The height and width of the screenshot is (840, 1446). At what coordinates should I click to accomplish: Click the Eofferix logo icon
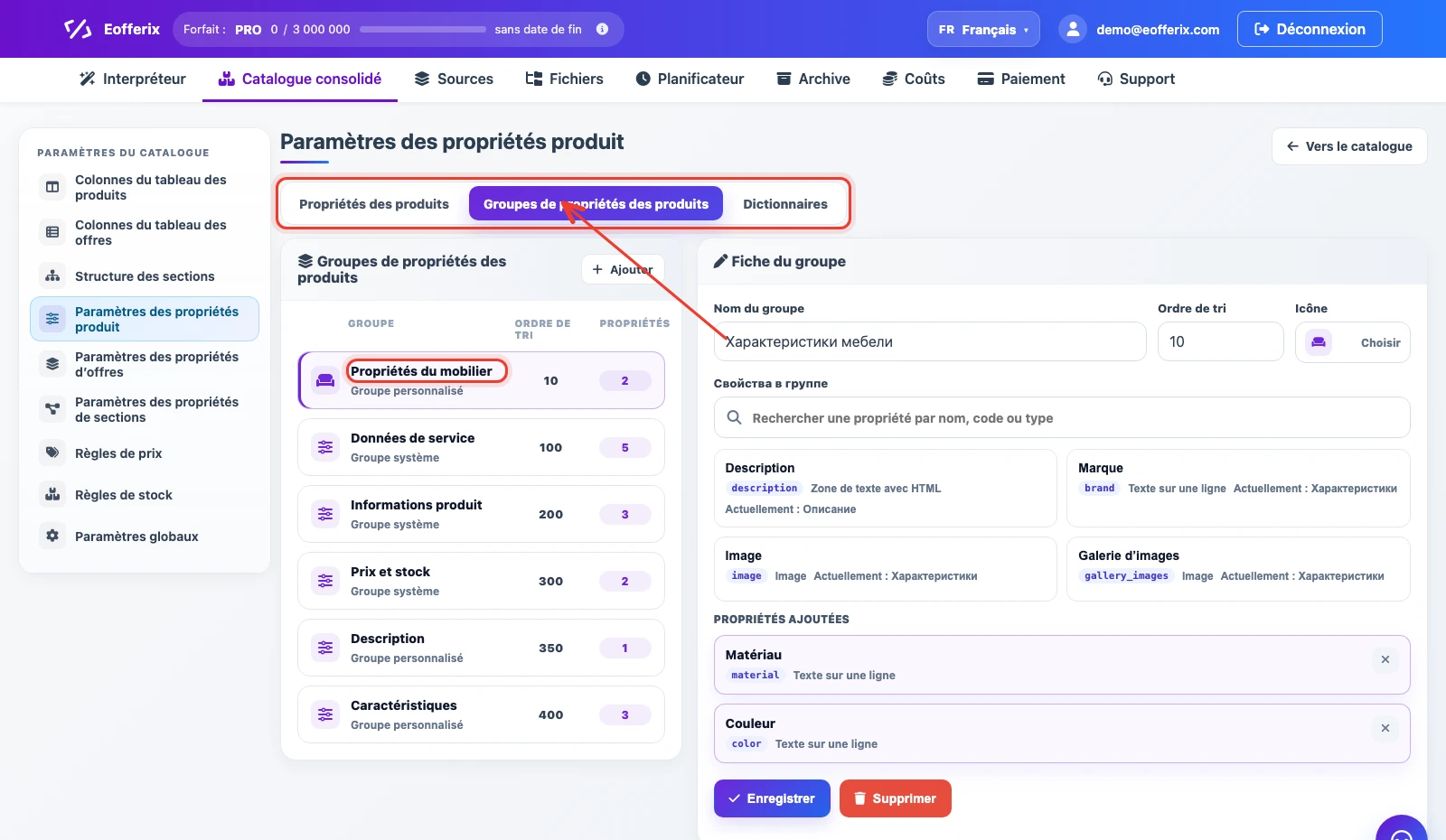pyautogui.click(x=78, y=29)
